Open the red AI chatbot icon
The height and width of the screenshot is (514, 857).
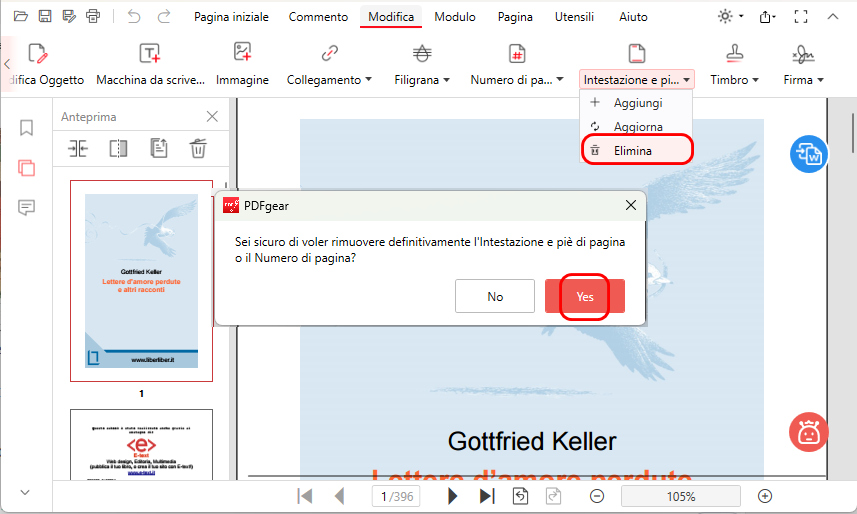point(807,431)
